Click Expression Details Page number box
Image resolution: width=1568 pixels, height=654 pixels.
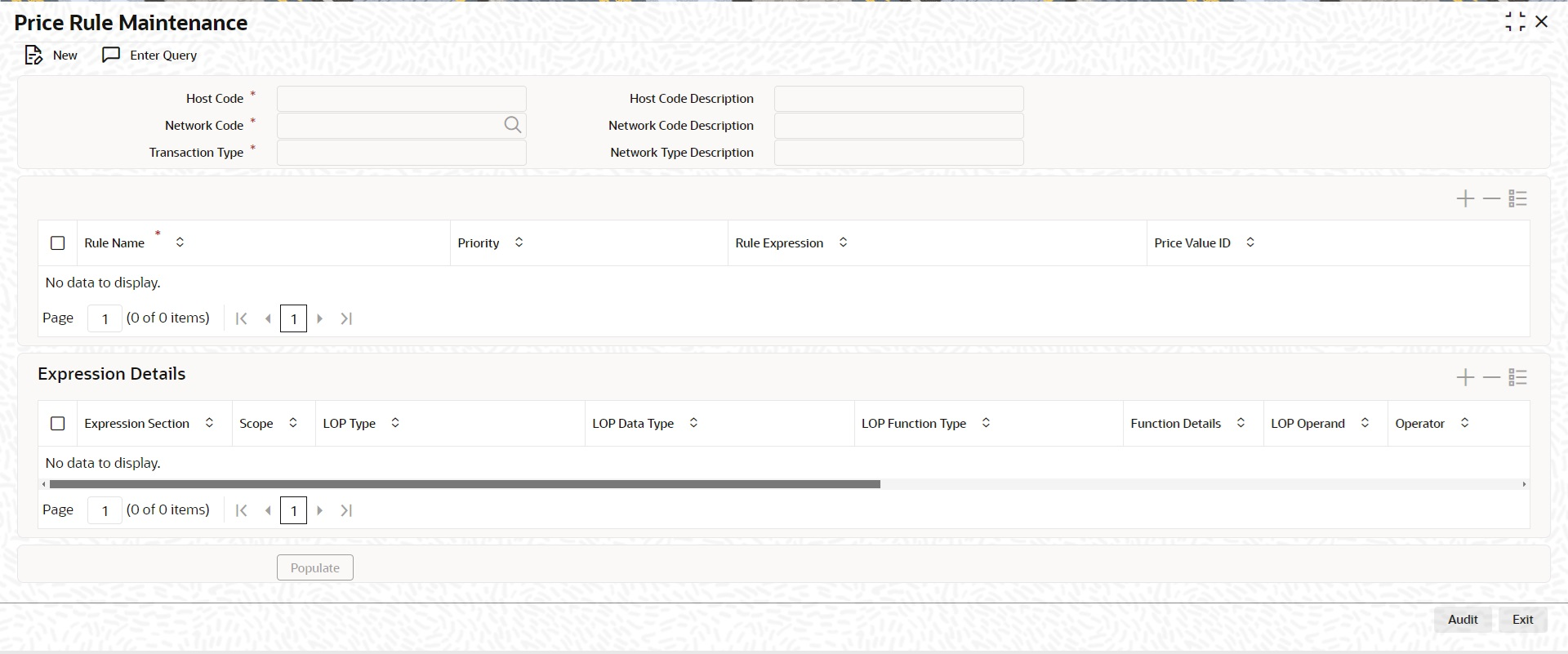(x=105, y=510)
